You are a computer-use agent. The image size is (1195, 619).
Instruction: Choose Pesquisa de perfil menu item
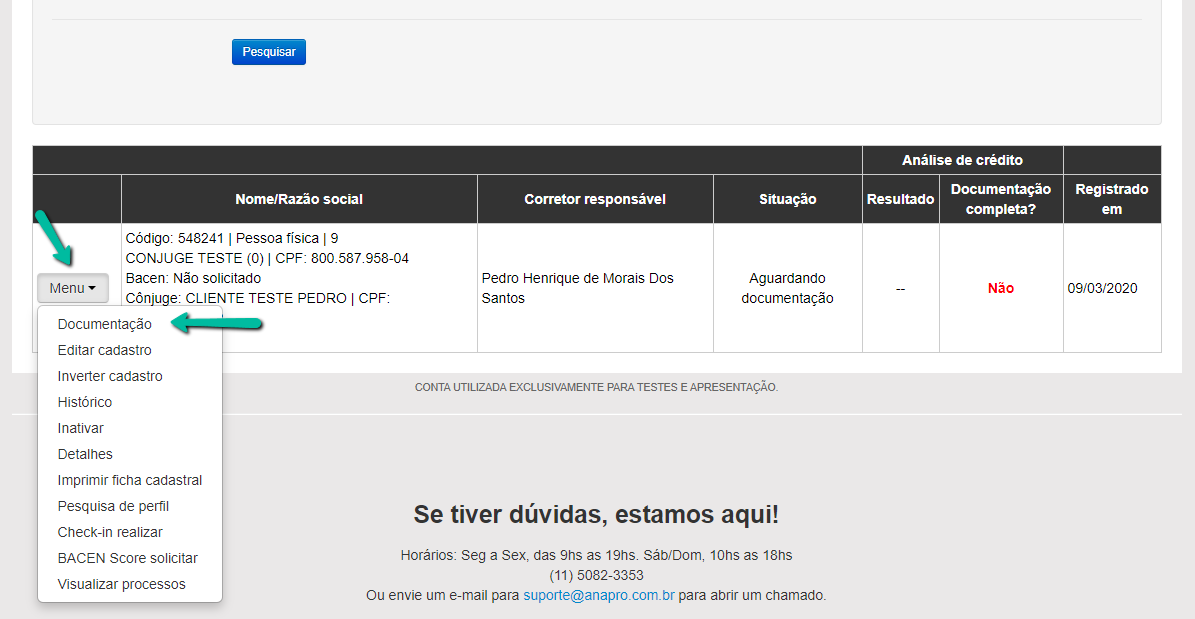pos(113,506)
